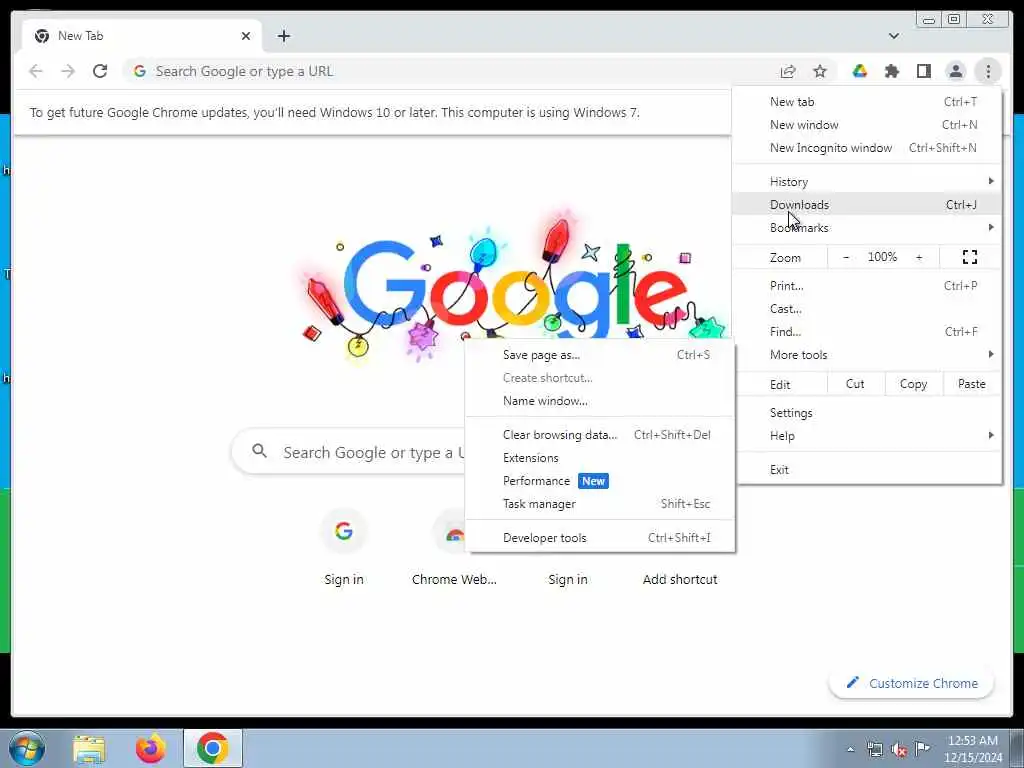1024x768 pixels.
Task: Open the Extensions puzzle piece icon
Action: (x=891, y=71)
